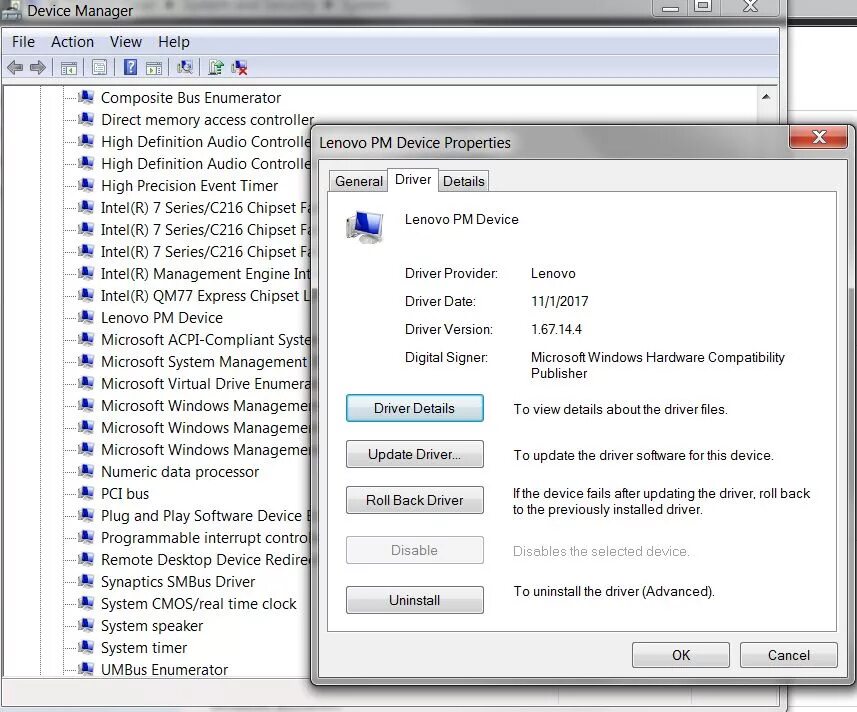Screen dimensions: 857x712
Task: Click the Forward arrow toolbar icon
Action: 38,68
